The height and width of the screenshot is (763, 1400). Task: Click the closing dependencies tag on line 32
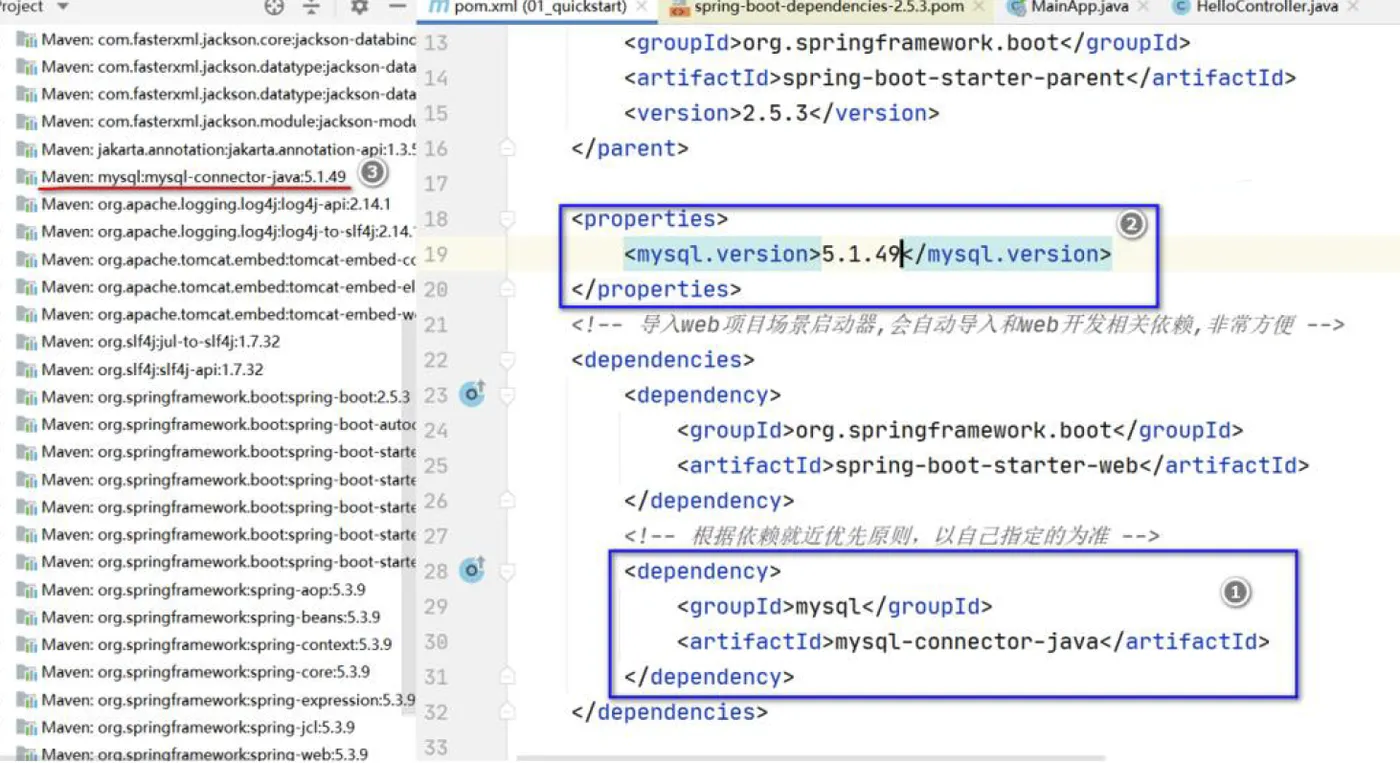(669, 712)
